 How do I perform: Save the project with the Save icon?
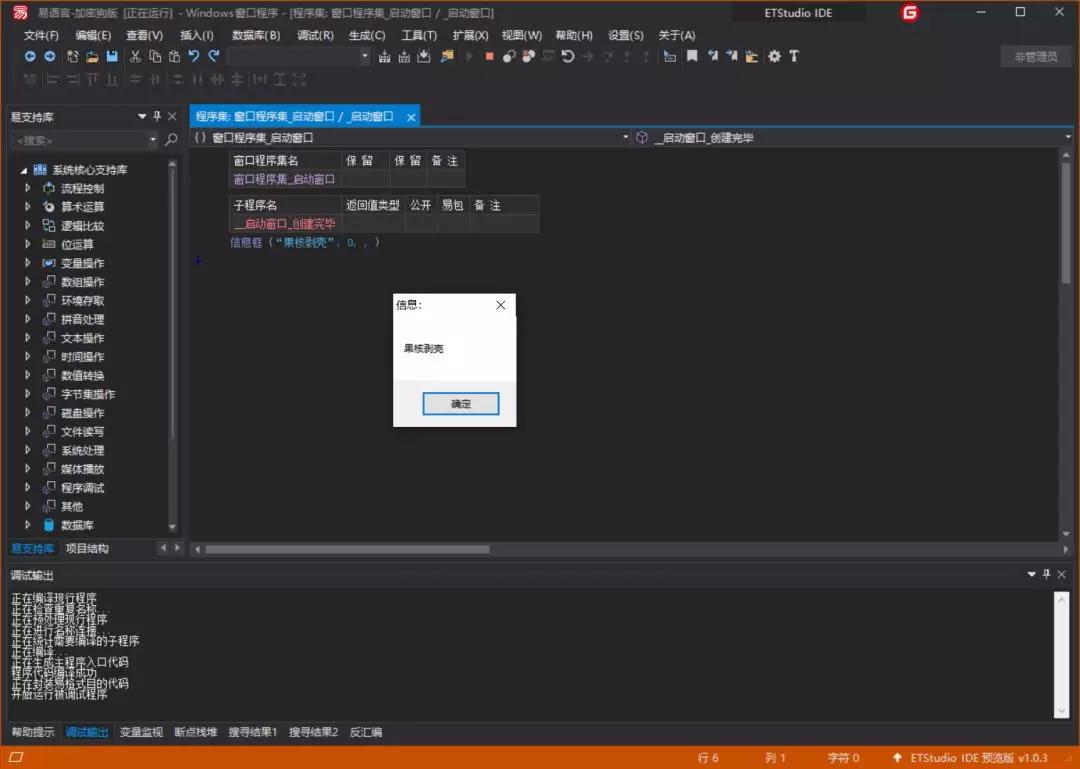pos(111,57)
